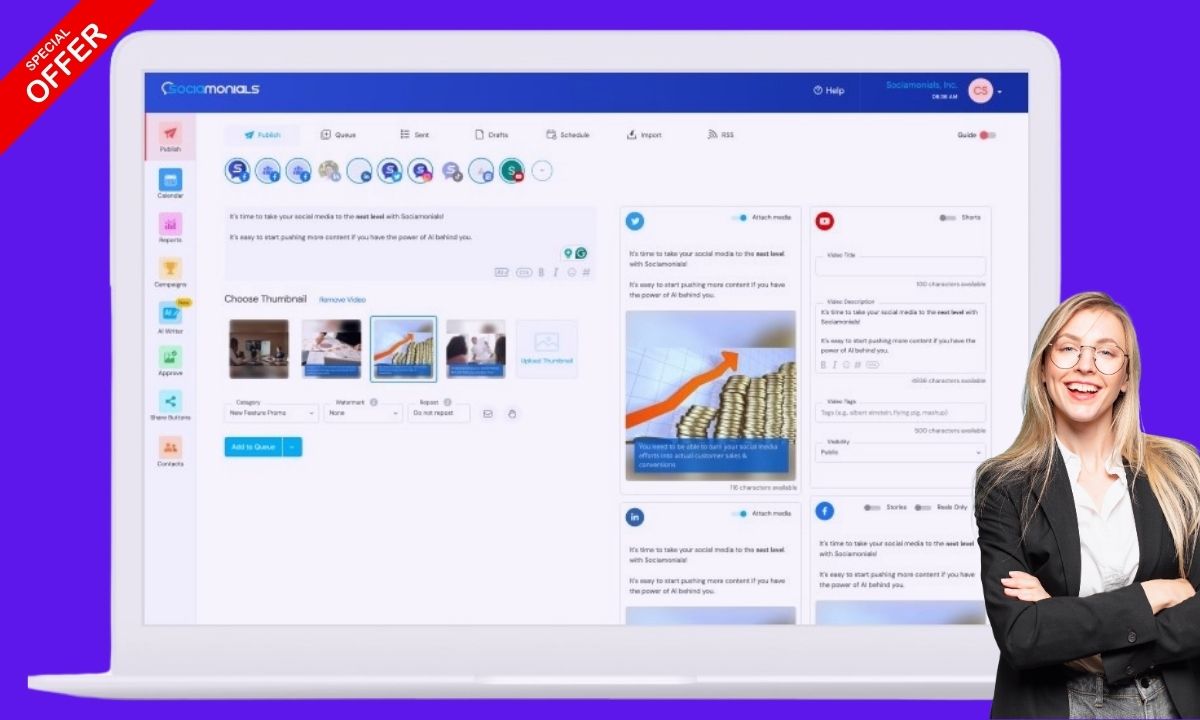Open the Visibility dropdown set to Public
This screenshot has width=1200, height=720.
(x=900, y=452)
